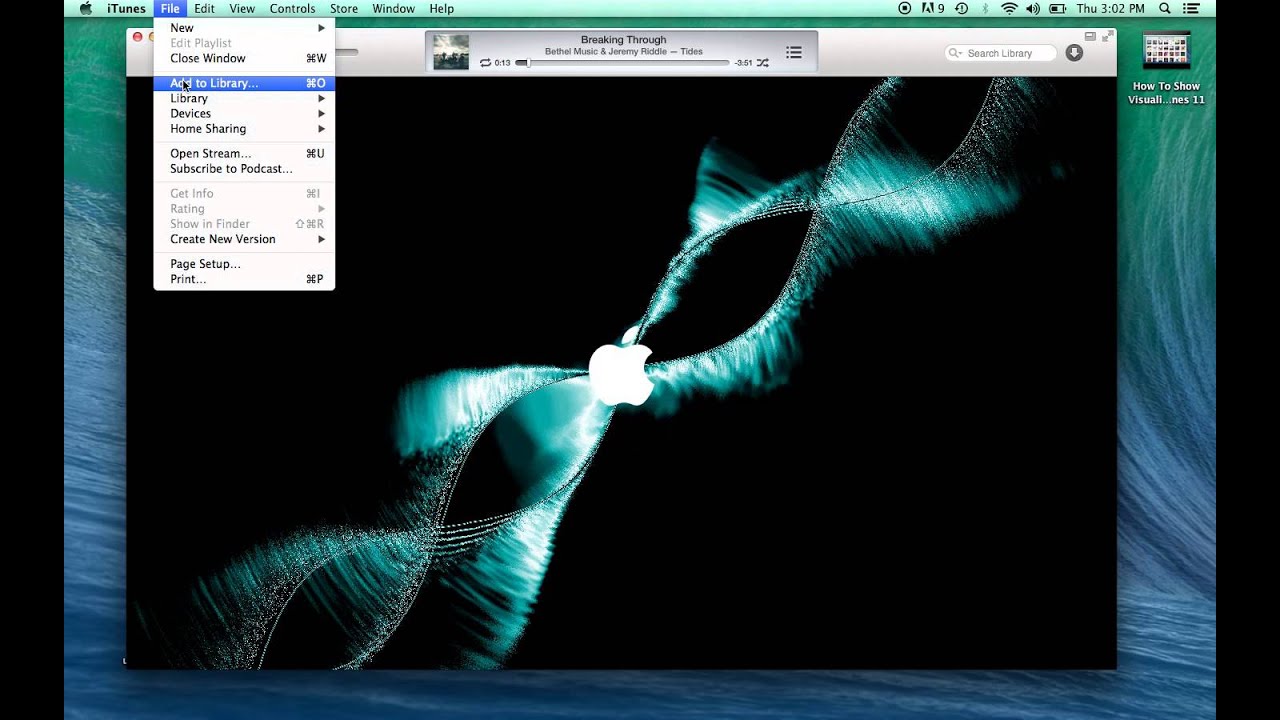Open the search magnifier dropdown in iTunes
Image resolution: width=1280 pixels, height=720 pixels.
955,53
